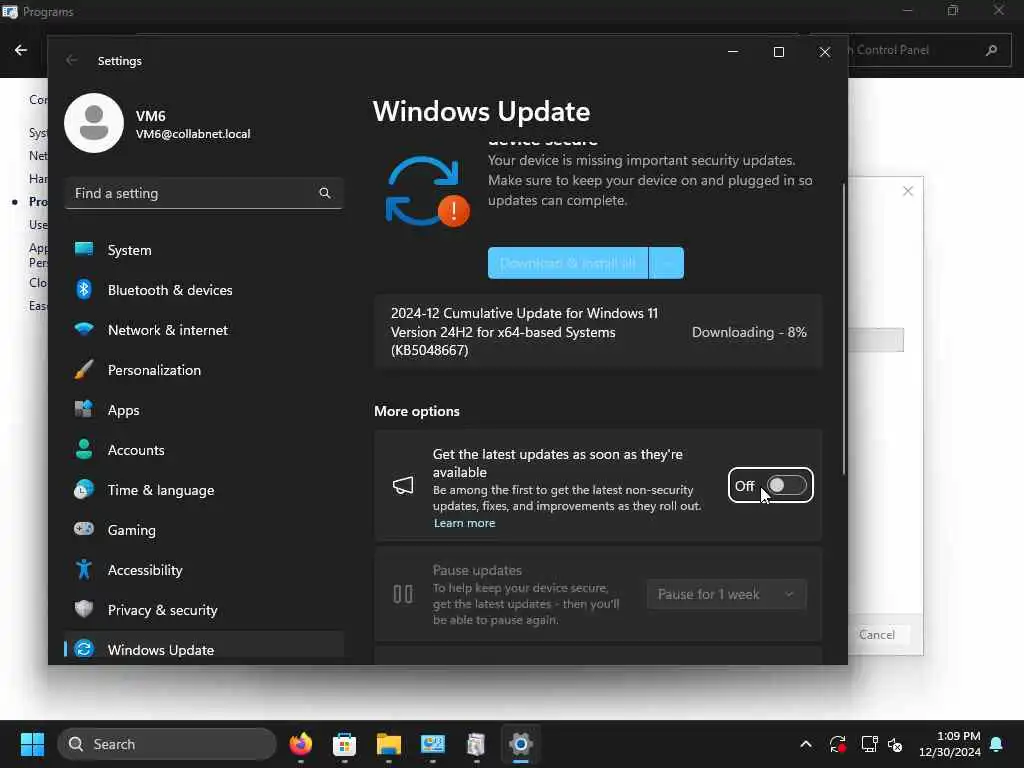This screenshot has width=1024, height=768.
Task: Click the KB5048667 cumulative update entry
Action: point(598,332)
